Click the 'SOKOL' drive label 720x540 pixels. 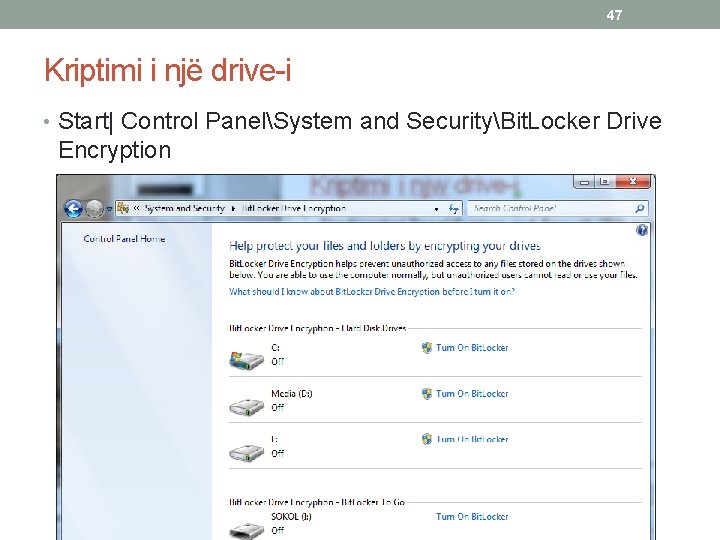pyautogui.click(x=291, y=517)
